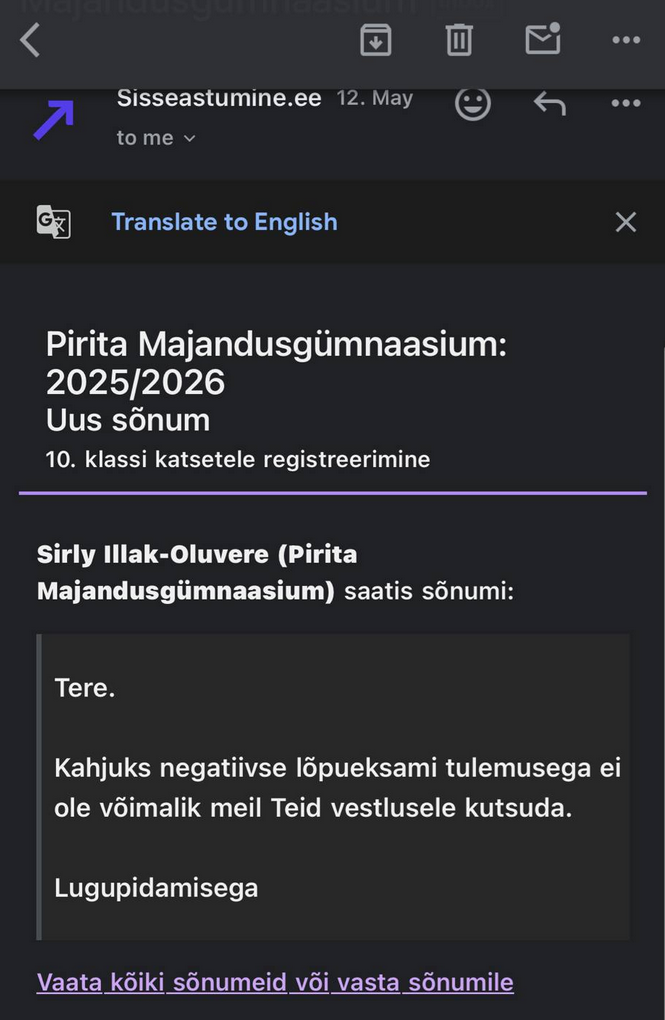Reply to the message using the arrow icon
Screen dimensions: 665x1020
tap(550, 103)
